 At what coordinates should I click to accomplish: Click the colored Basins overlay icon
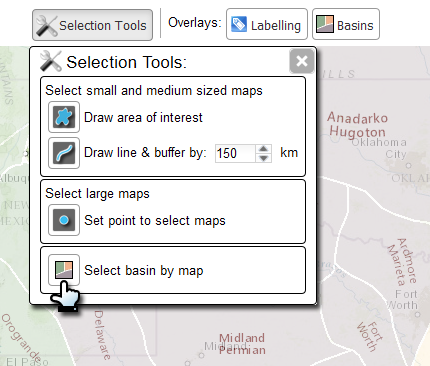[325, 24]
